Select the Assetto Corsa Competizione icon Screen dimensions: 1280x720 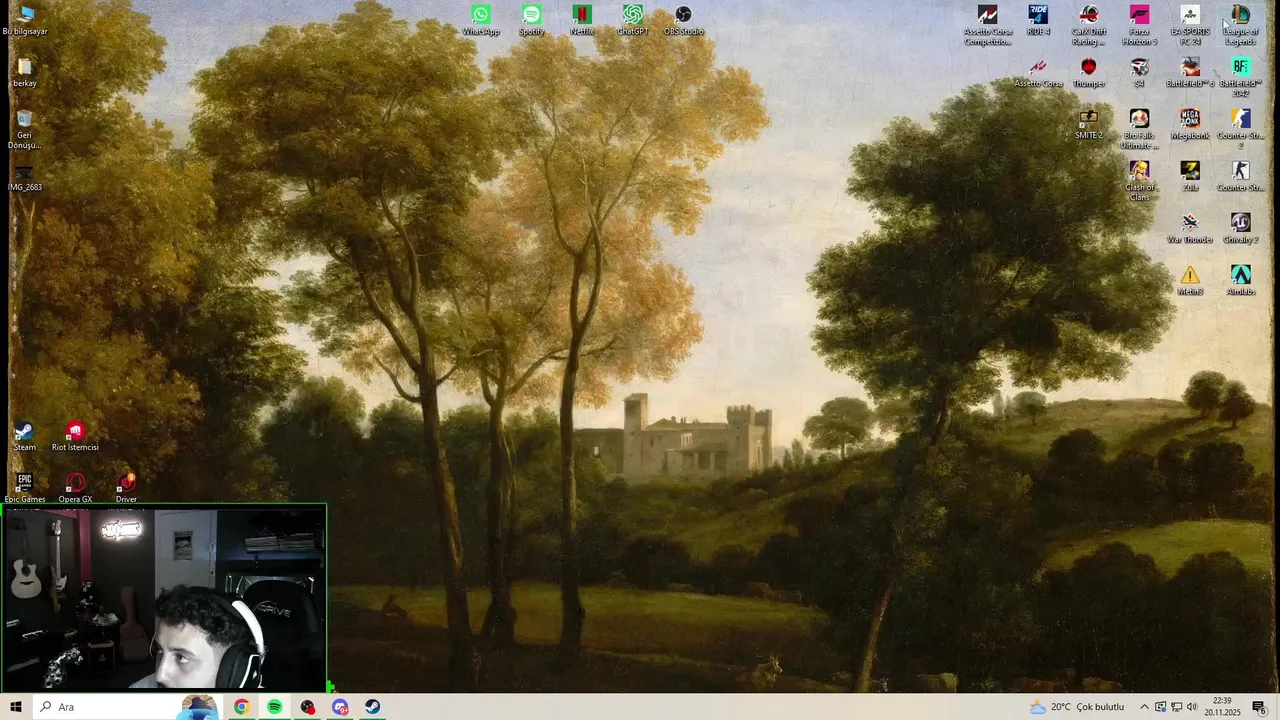click(988, 25)
